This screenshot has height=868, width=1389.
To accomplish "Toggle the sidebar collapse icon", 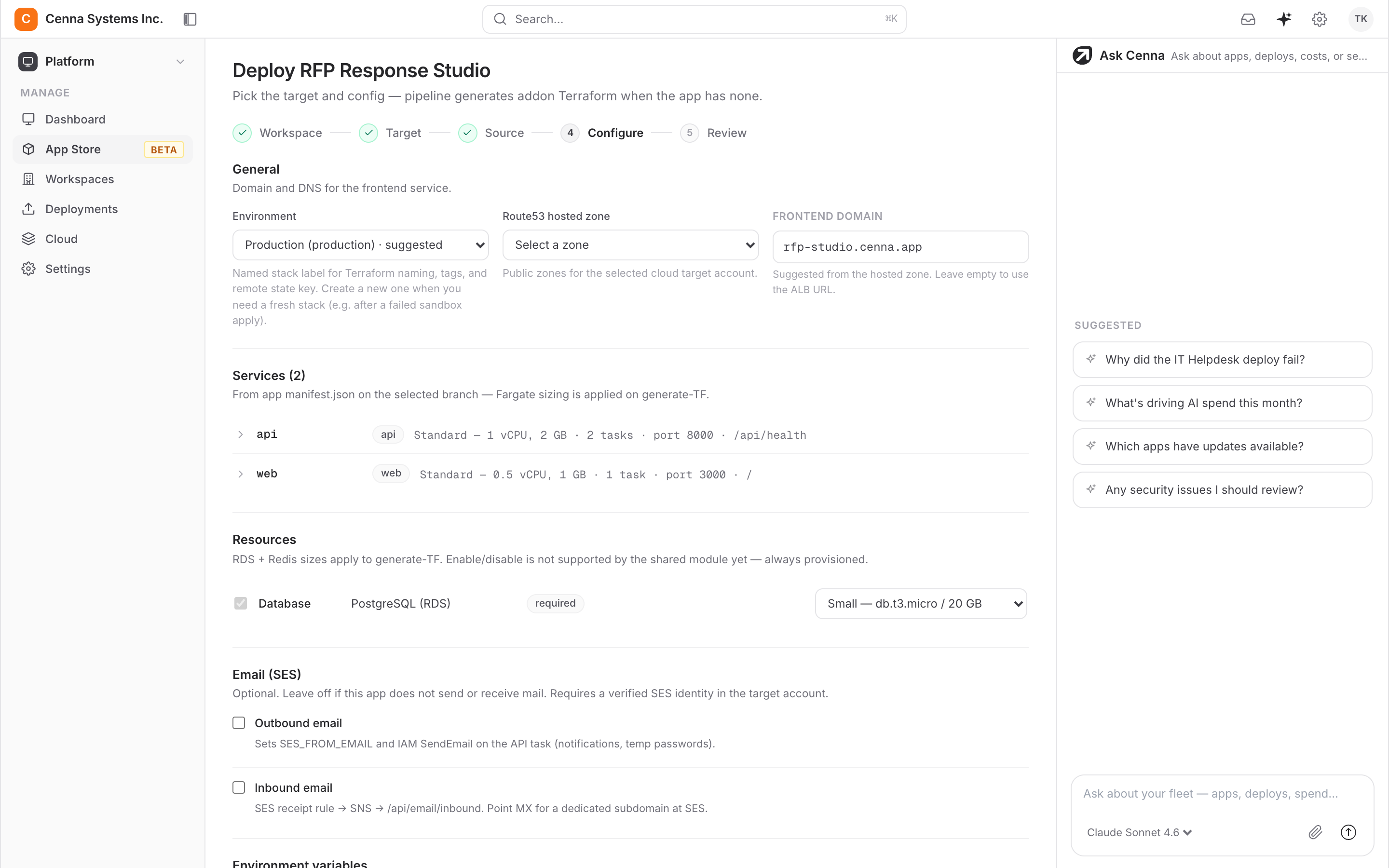I will [190, 19].
